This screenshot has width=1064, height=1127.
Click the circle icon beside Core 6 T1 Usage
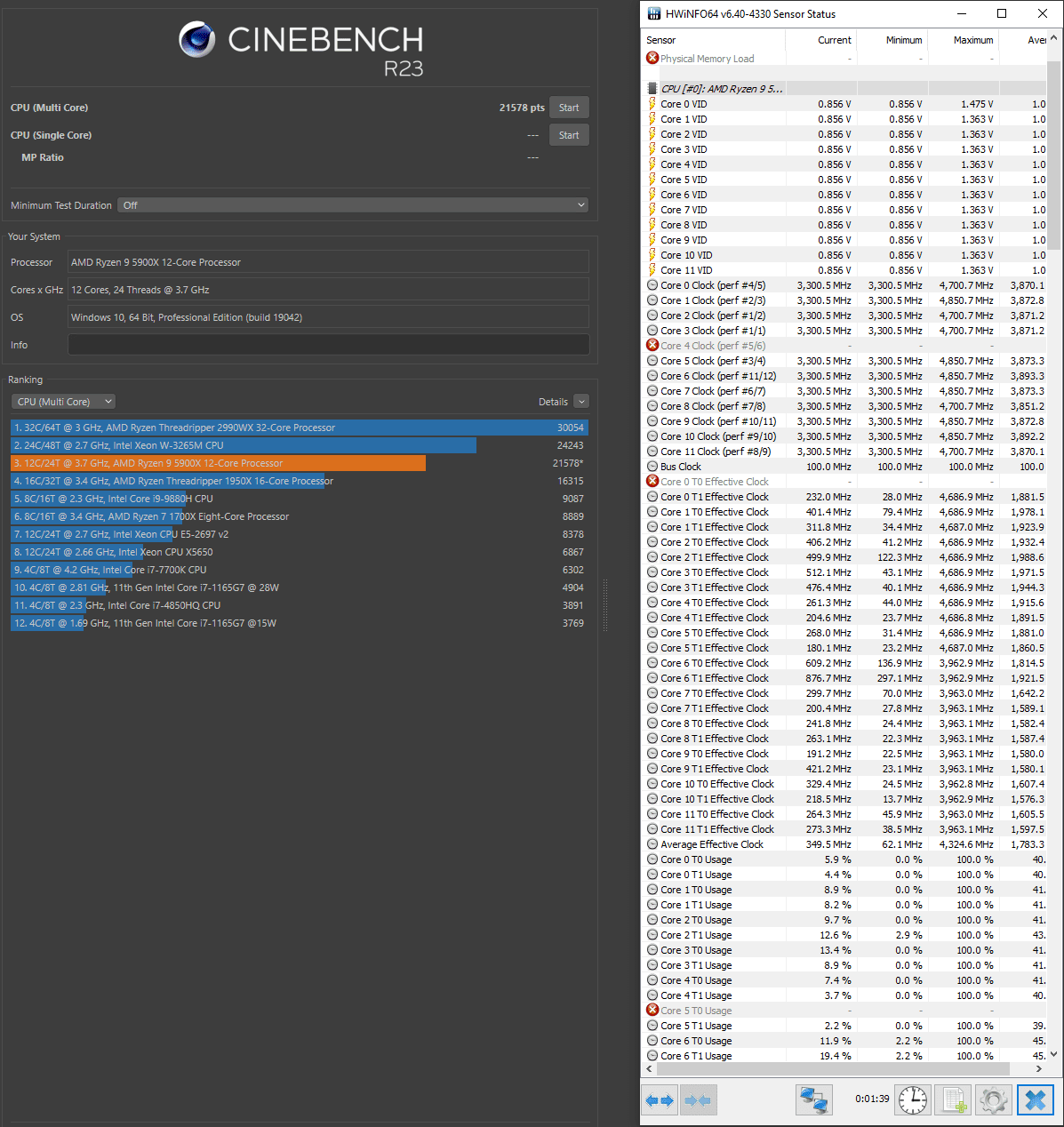[x=652, y=1056]
